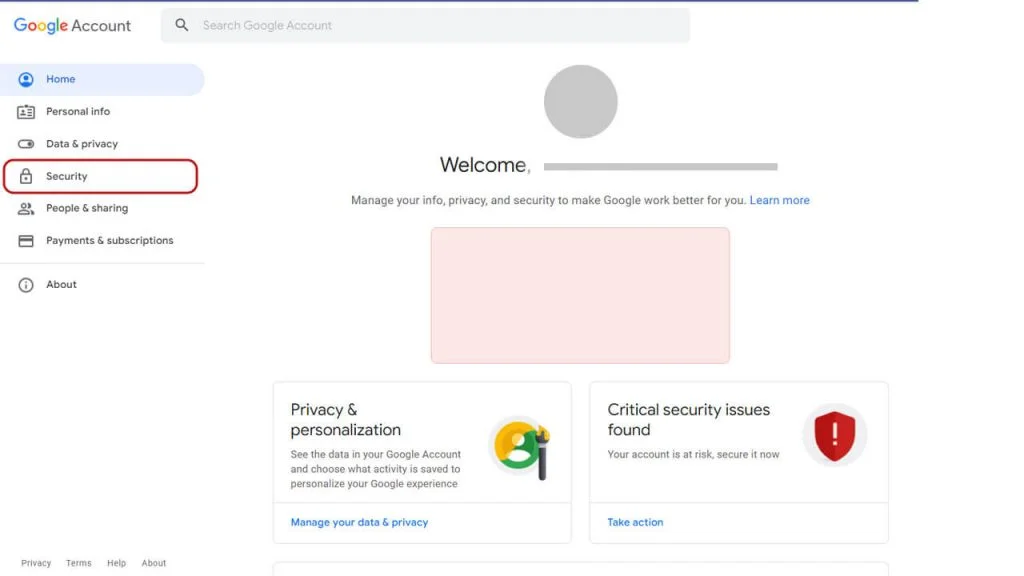Click Take action link
The height and width of the screenshot is (576, 1024).
click(x=635, y=522)
